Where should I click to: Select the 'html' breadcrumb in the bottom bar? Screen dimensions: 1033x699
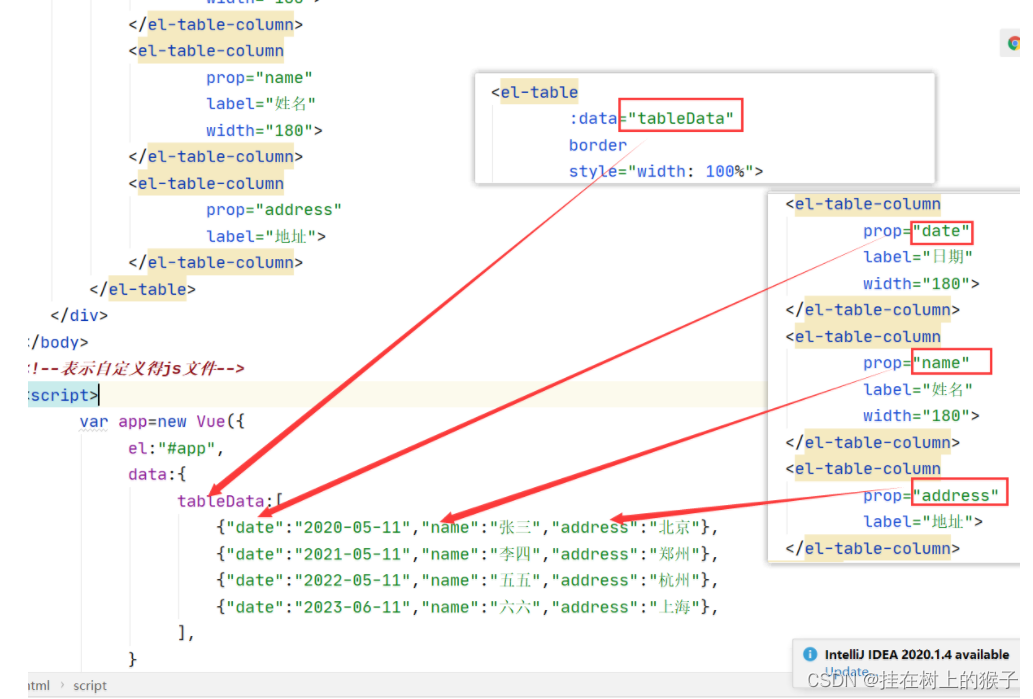coord(38,685)
